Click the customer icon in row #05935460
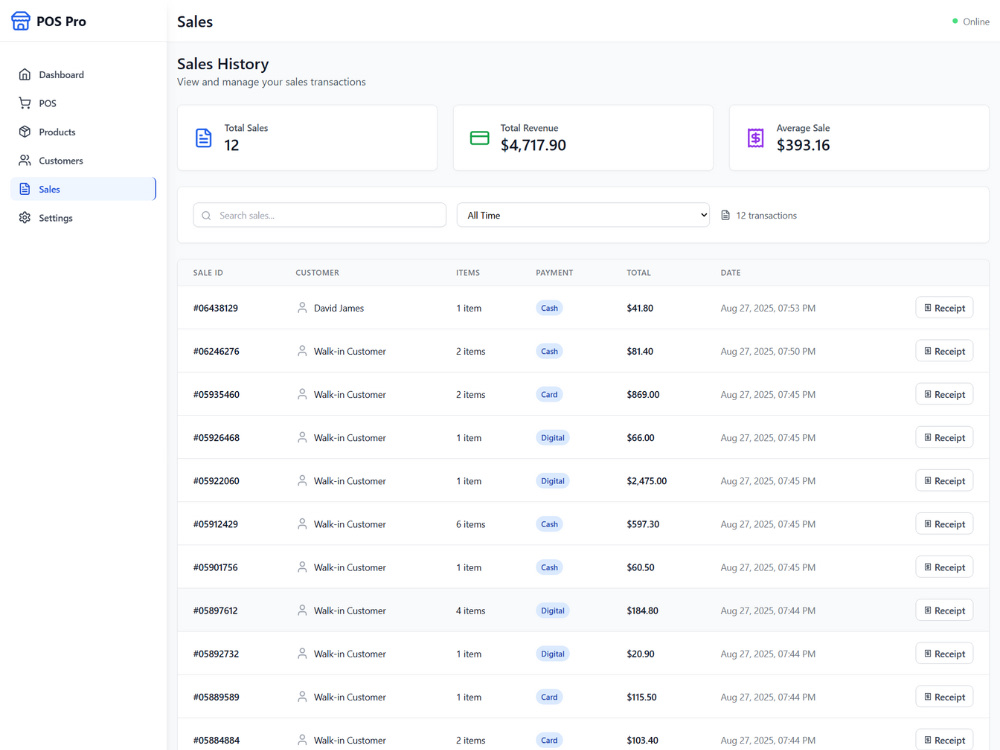This screenshot has height=750, width=1000. (302, 395)
